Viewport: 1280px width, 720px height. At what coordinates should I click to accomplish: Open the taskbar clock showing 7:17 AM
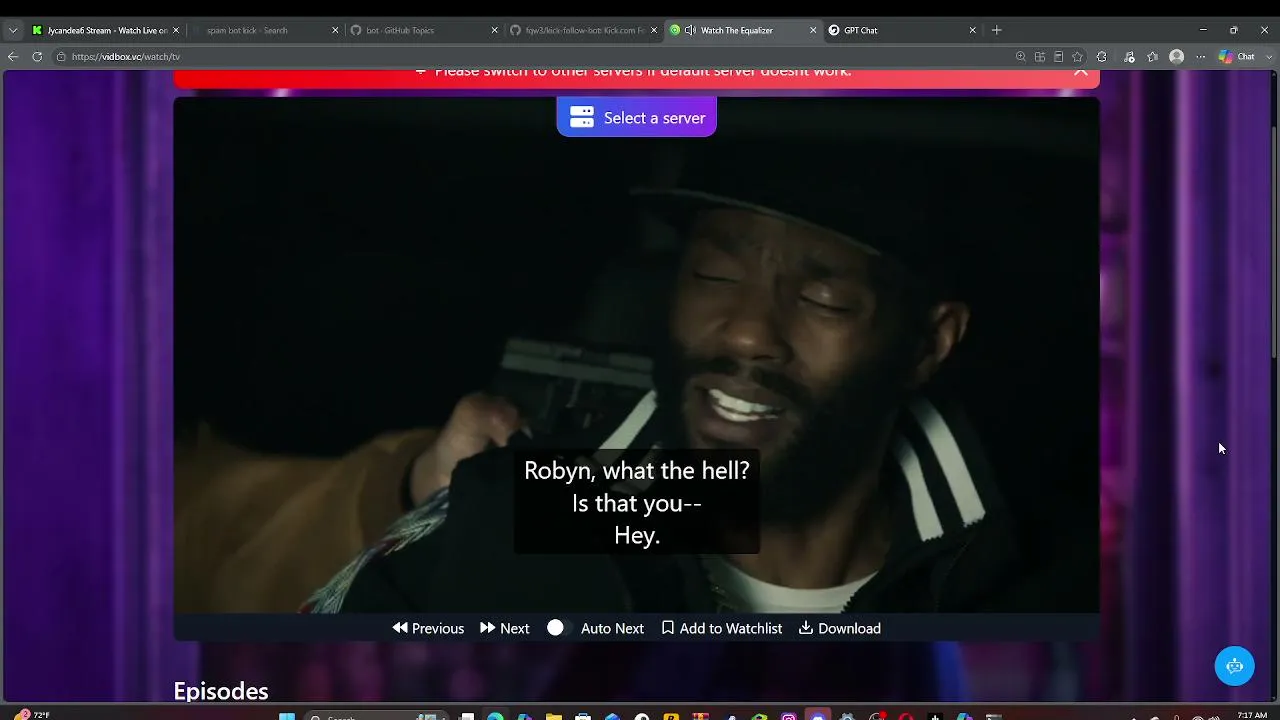(1252, 715)
